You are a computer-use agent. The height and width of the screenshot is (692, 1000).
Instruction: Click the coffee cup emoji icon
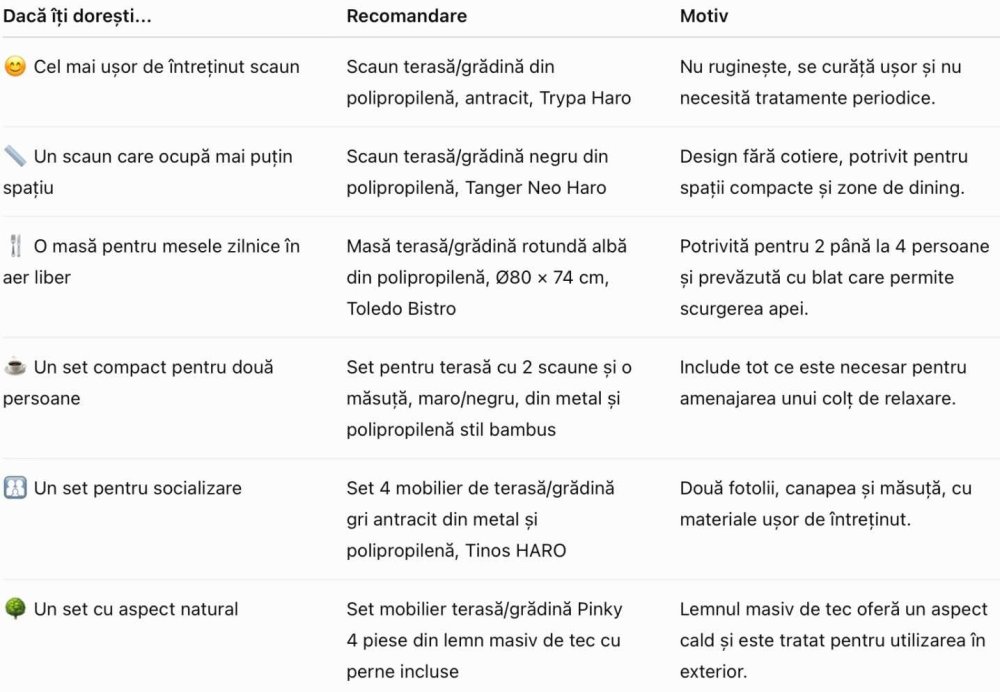(x=15, y=367)
